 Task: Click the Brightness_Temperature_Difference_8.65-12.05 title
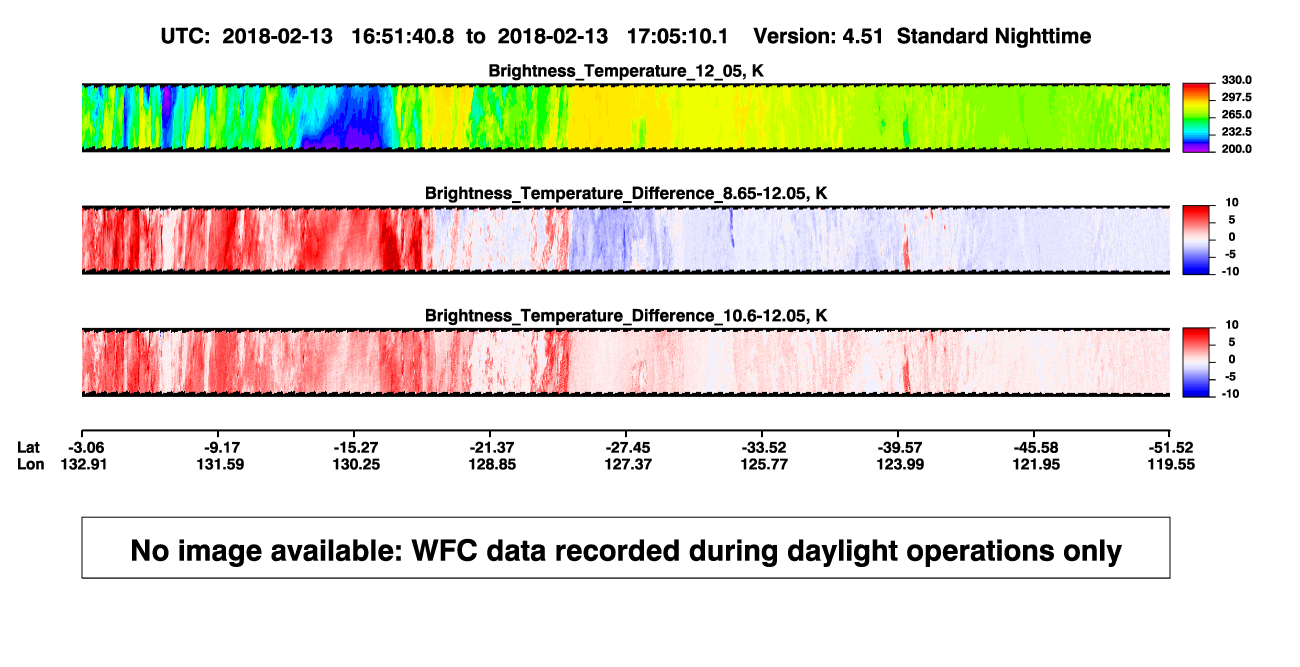pyautogui.click(x=626, y=193)
